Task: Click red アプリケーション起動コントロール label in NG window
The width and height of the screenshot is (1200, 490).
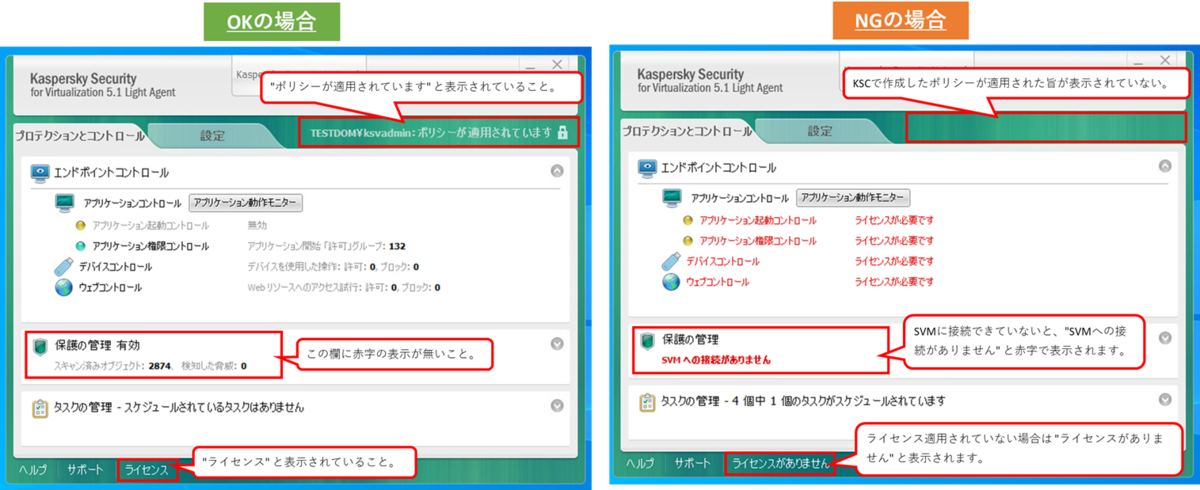Action: tap(758, 220)
